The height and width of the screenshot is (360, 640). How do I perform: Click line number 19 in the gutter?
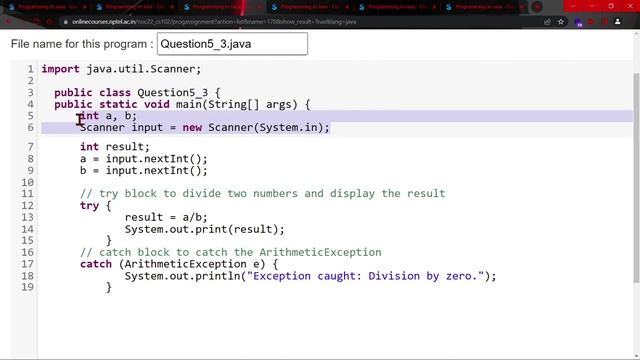pyautogui.click(x=27, y=287)
